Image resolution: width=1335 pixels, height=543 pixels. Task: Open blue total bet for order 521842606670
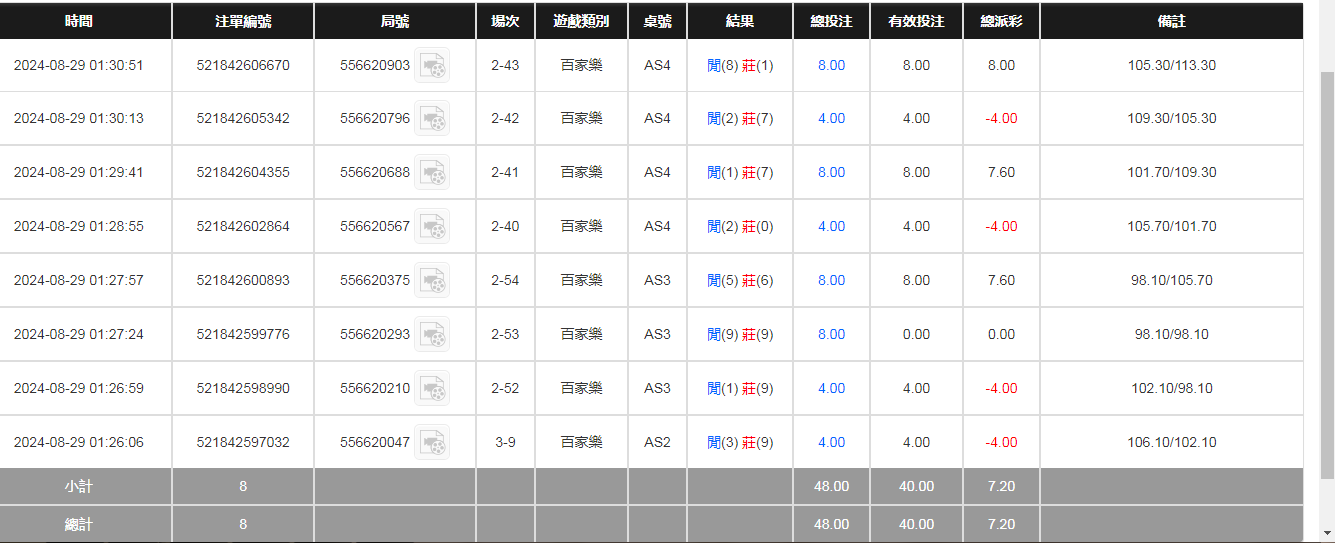[831, 65]
